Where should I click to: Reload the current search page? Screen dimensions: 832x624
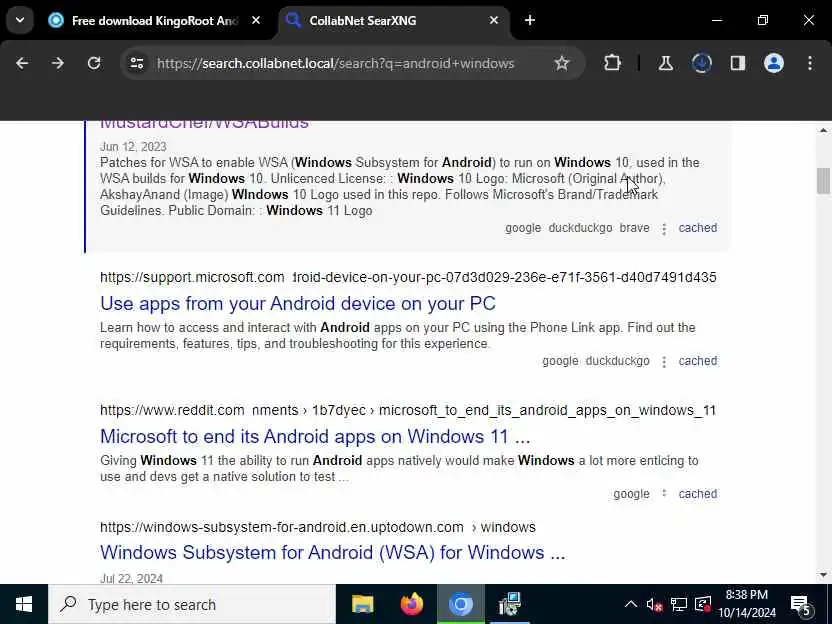pos(94,63)
